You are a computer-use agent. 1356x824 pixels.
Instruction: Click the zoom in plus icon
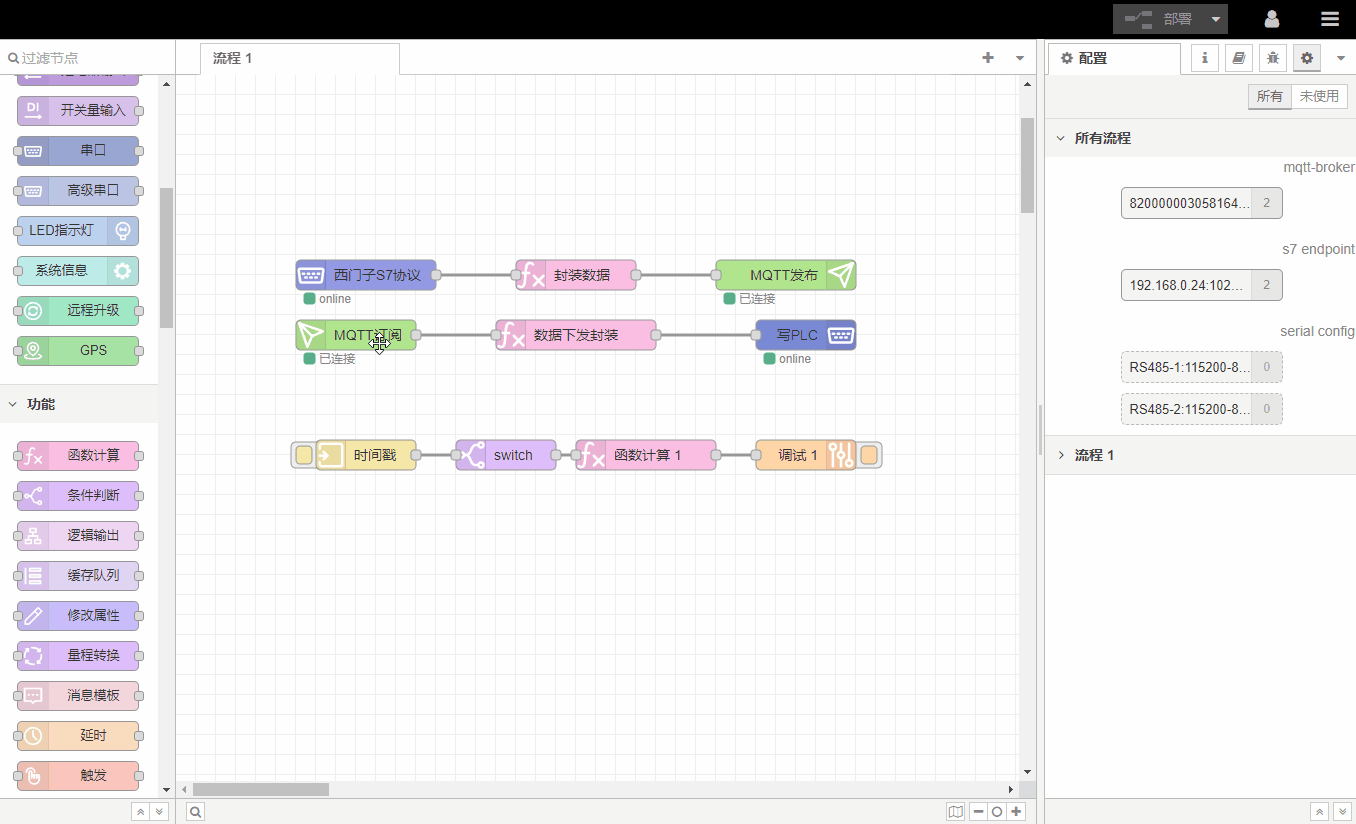click(1017, 812)
